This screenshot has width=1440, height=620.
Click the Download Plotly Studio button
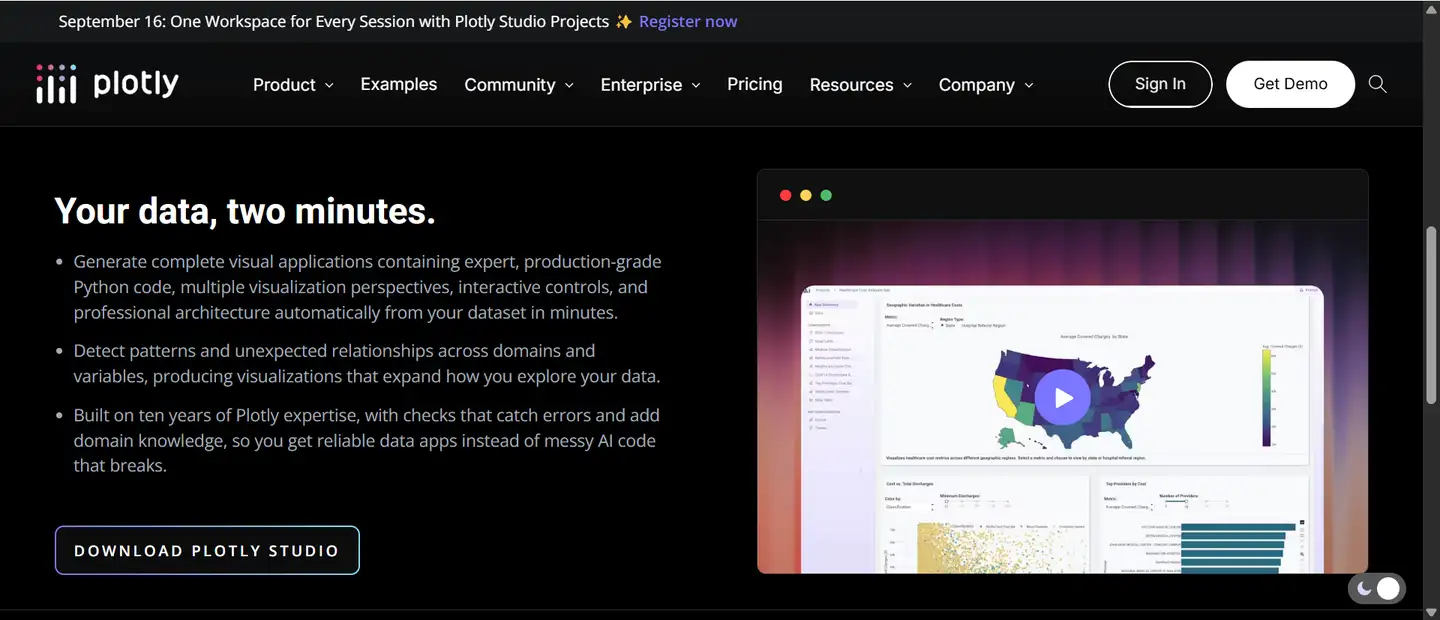[207, 550]
